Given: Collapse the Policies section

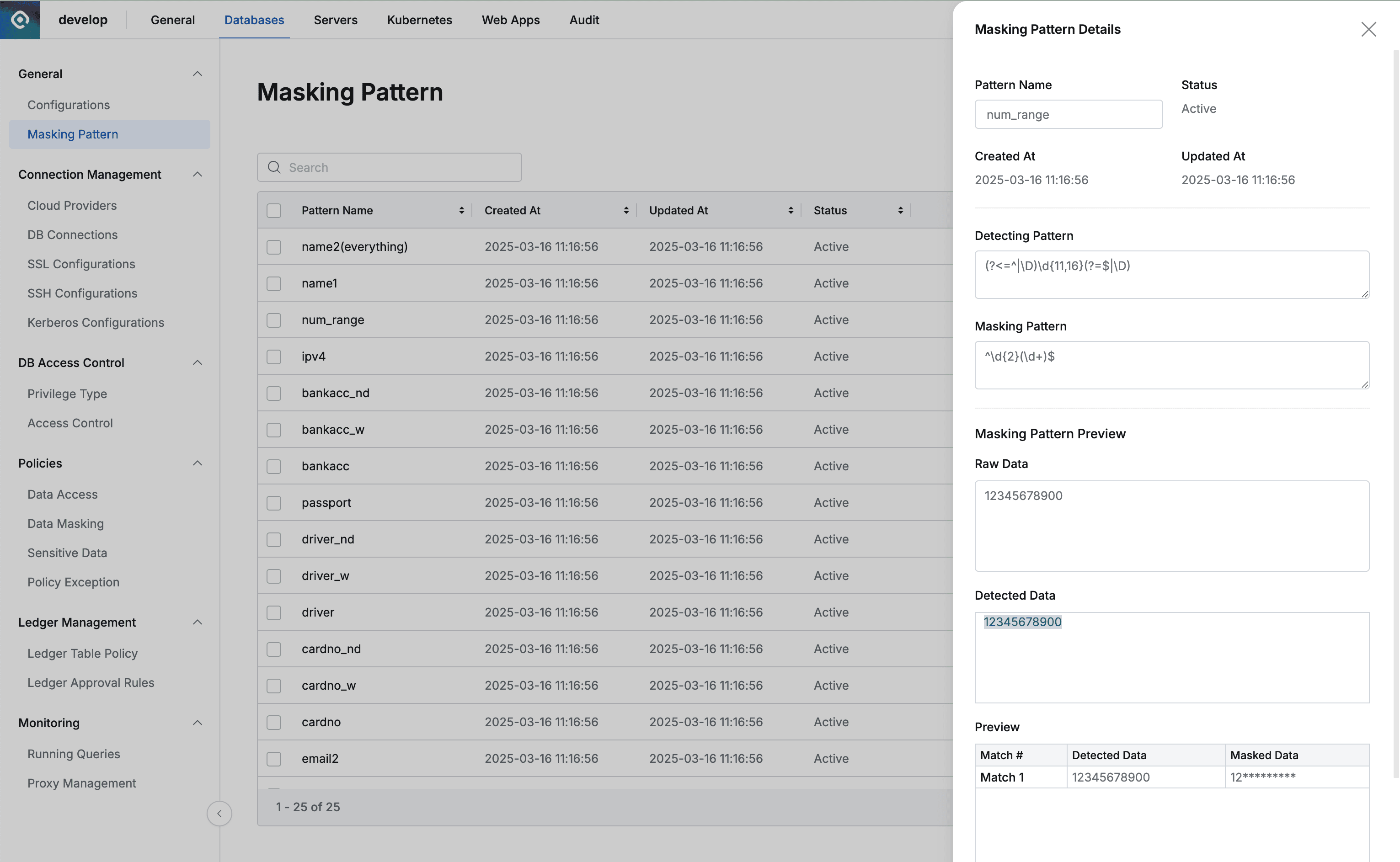Looking at the screenshot, I should (x=198, y=463).
